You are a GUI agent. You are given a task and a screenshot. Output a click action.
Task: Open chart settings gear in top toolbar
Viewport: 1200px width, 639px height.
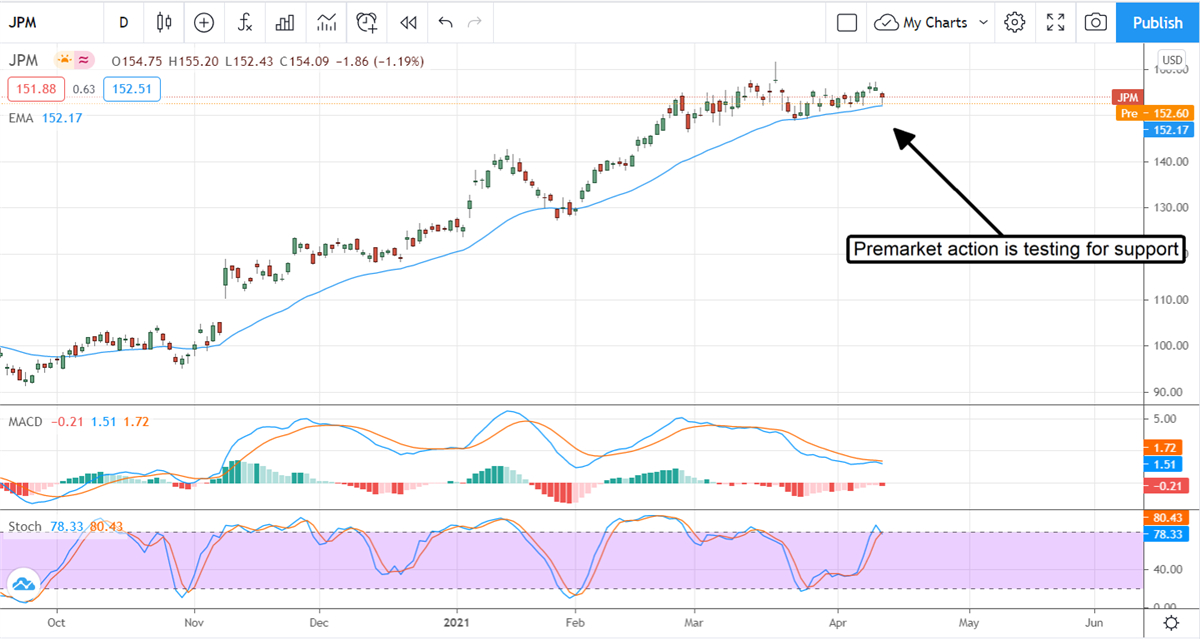click(1015, 22)
